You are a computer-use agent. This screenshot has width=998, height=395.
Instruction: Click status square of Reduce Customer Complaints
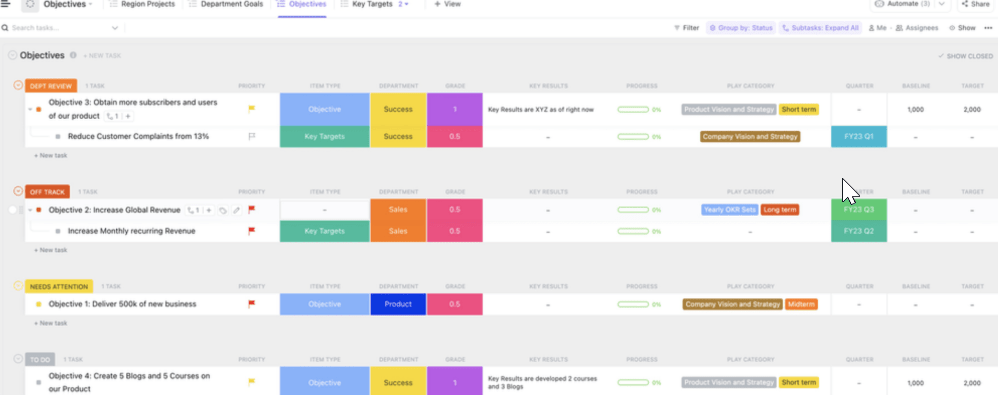[58, 136]
